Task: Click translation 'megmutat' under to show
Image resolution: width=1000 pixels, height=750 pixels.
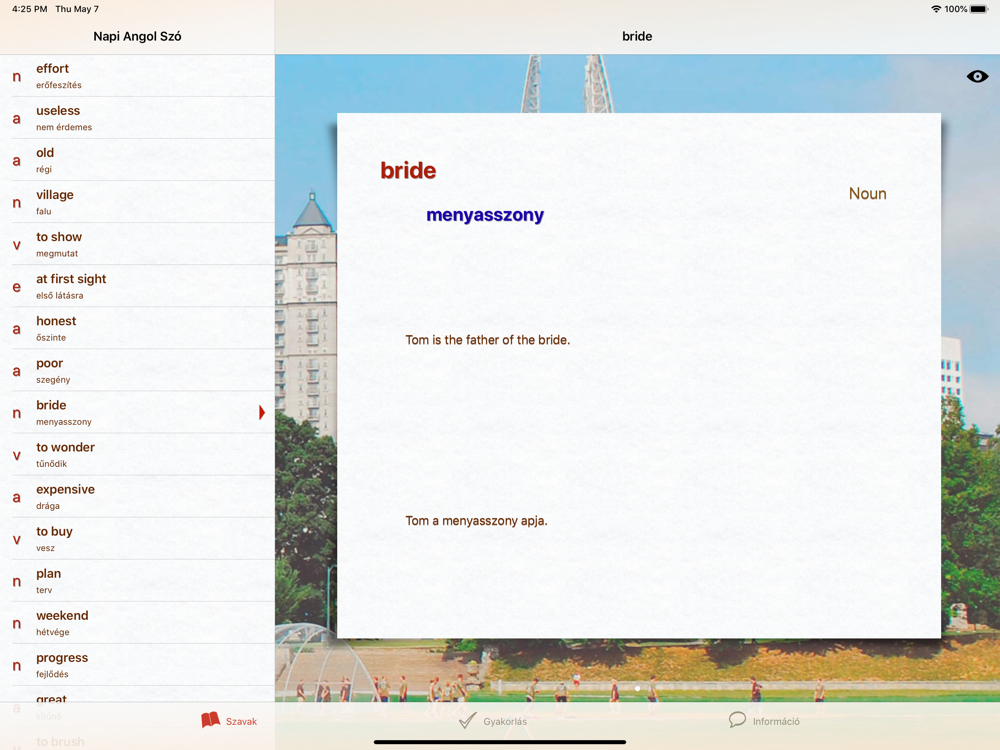Action: tap(57, 253)
